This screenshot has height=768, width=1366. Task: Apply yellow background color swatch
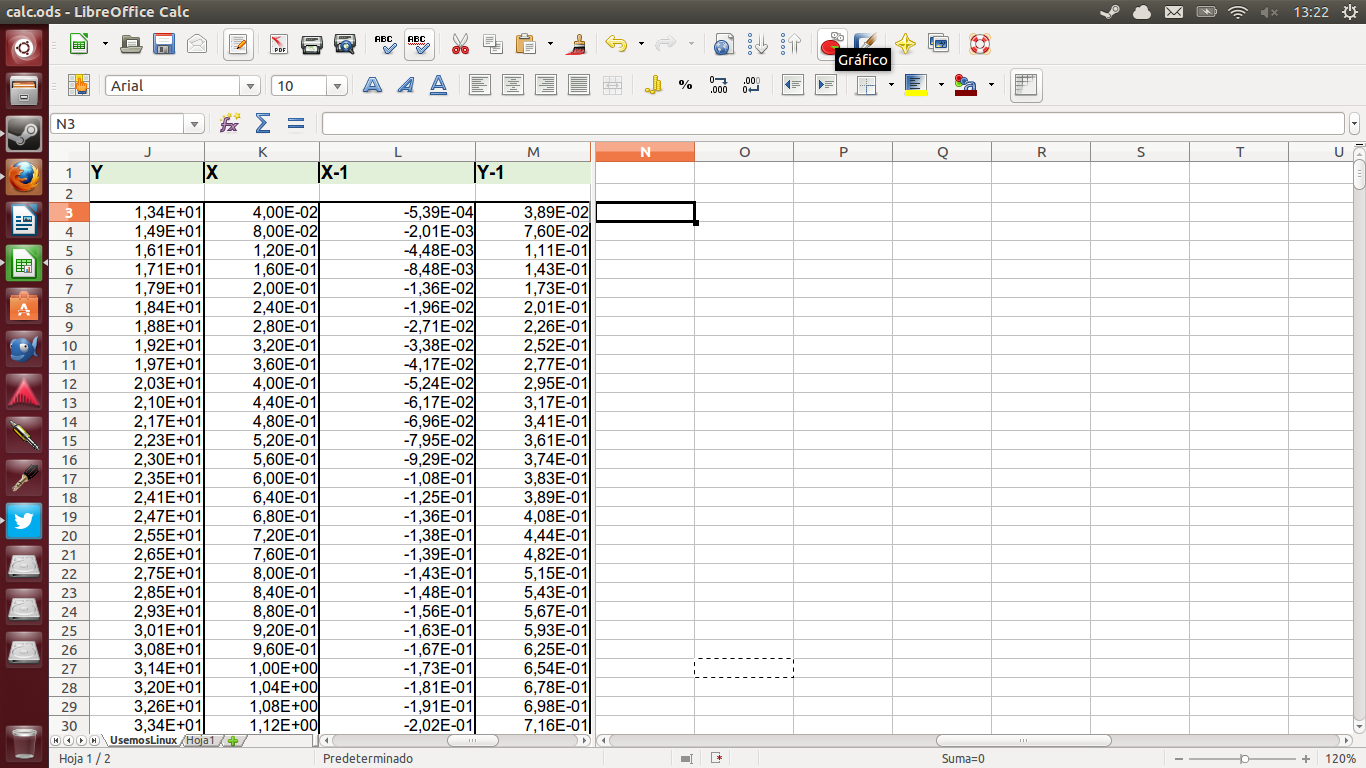tap(916, 85)
